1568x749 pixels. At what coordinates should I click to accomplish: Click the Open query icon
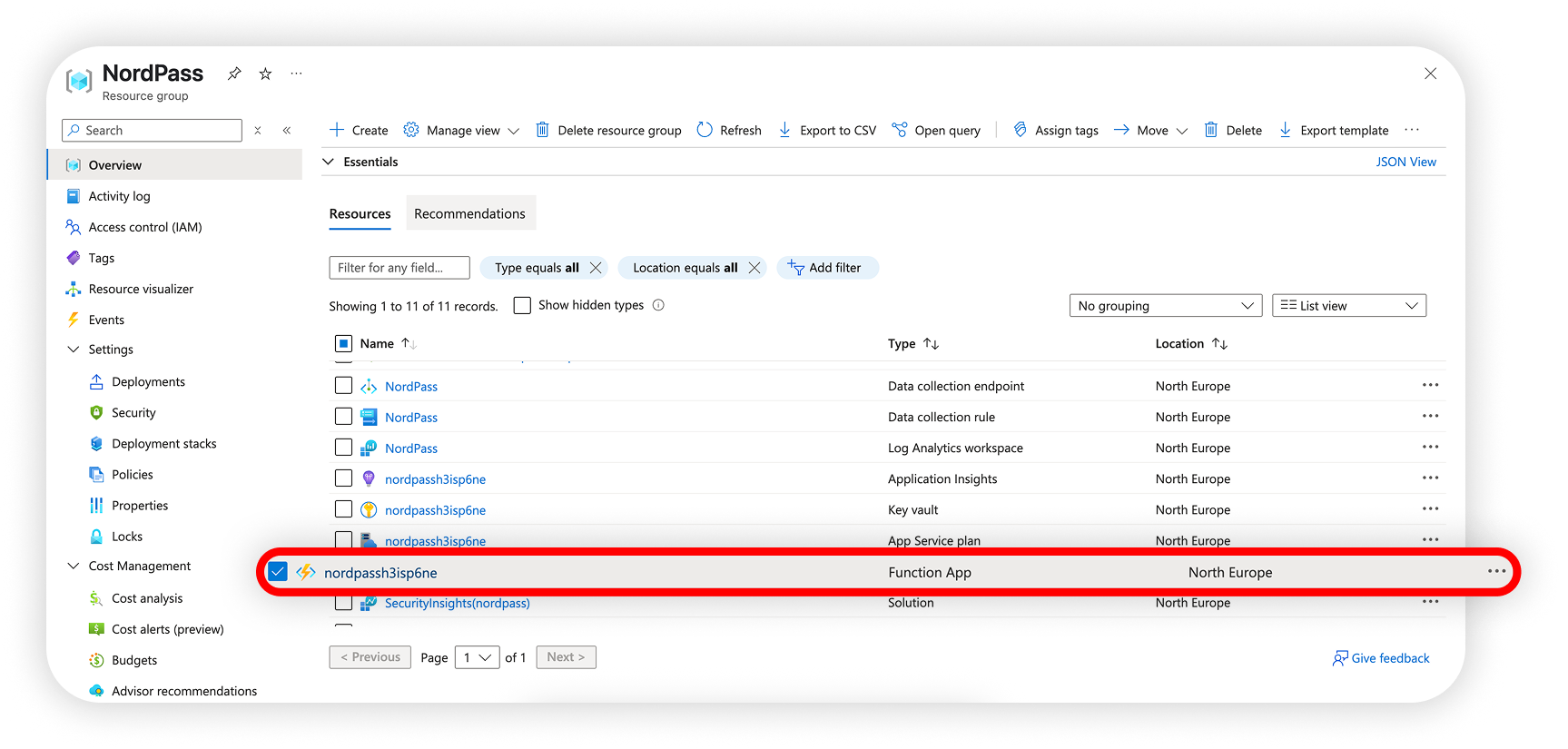coord(900,130)
